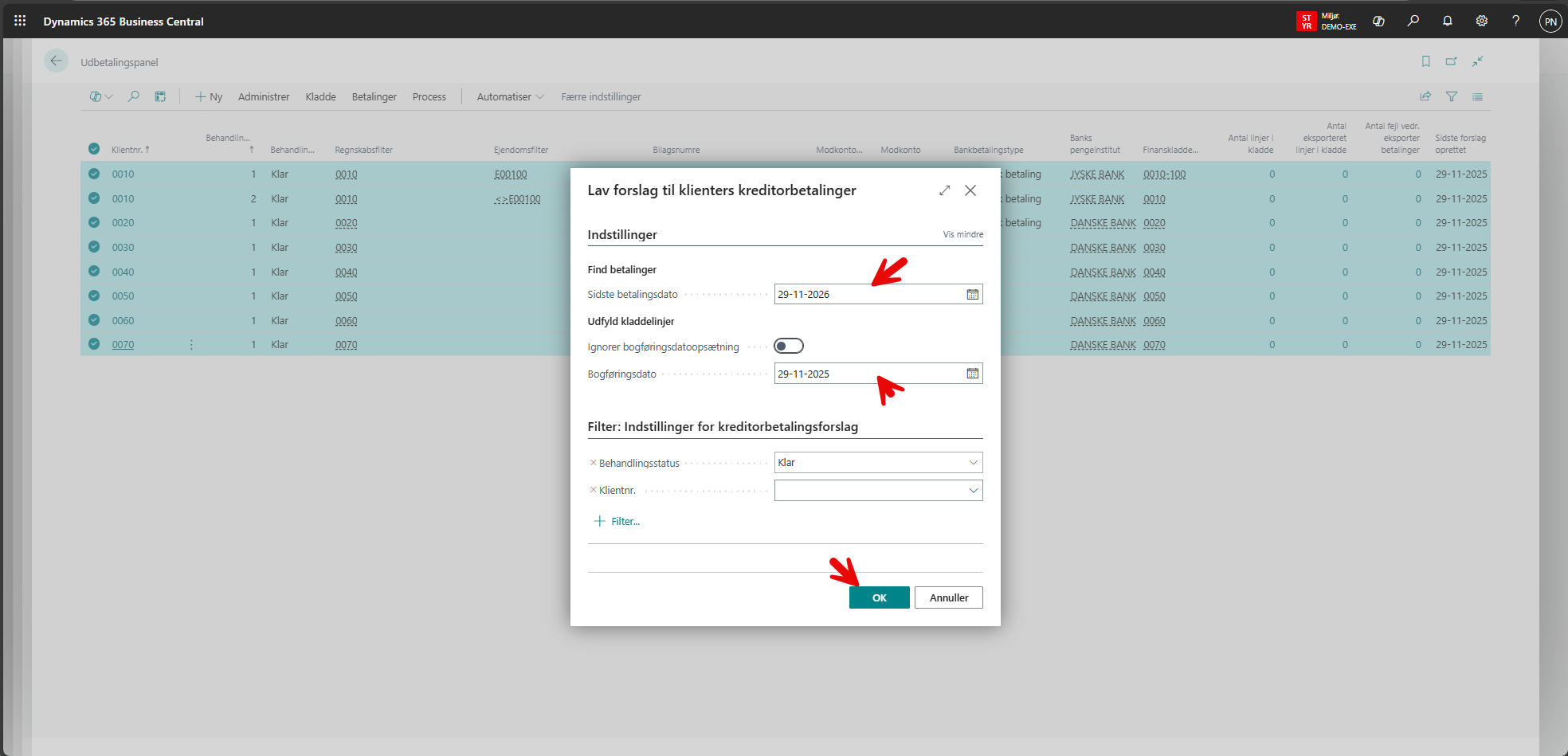Expand the dialog to full screen
This screenshot has width=1568, height=756.
[x=944, y=190]
